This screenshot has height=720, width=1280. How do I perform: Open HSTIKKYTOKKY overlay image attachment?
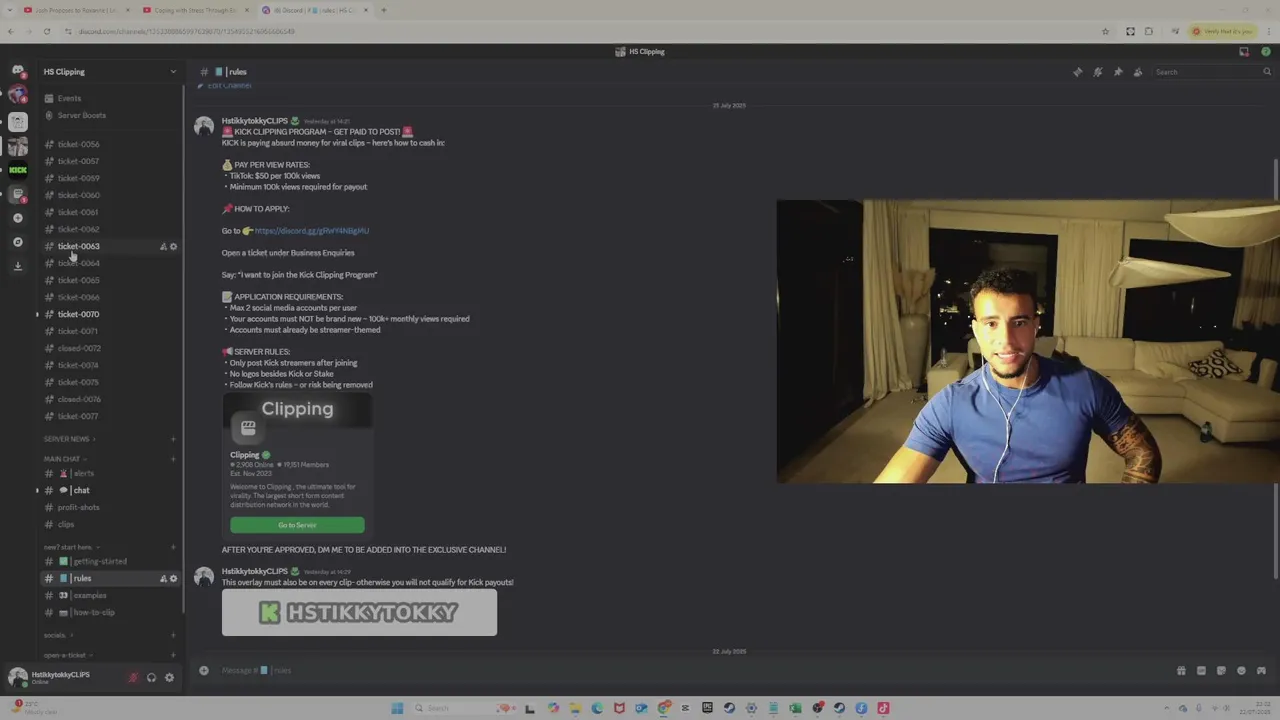[x=359, y=612]
